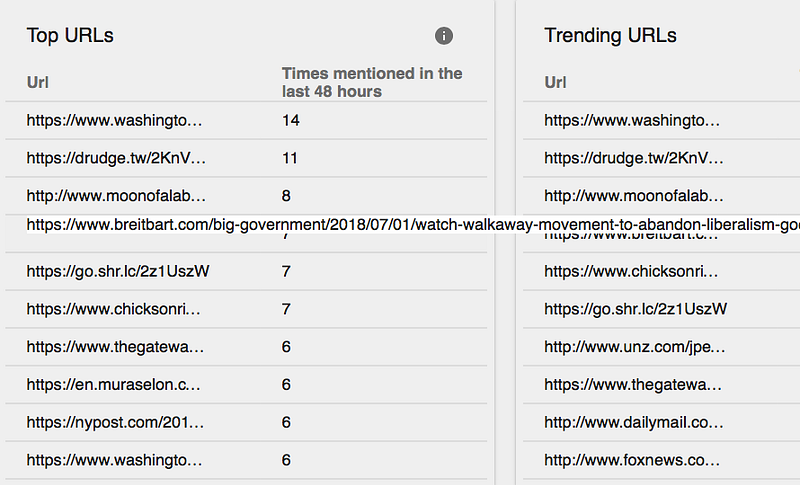The image size is (800, 485).
Task: Open the en.muraselon link in Top URLs
Action: click(x=114, y=385)
